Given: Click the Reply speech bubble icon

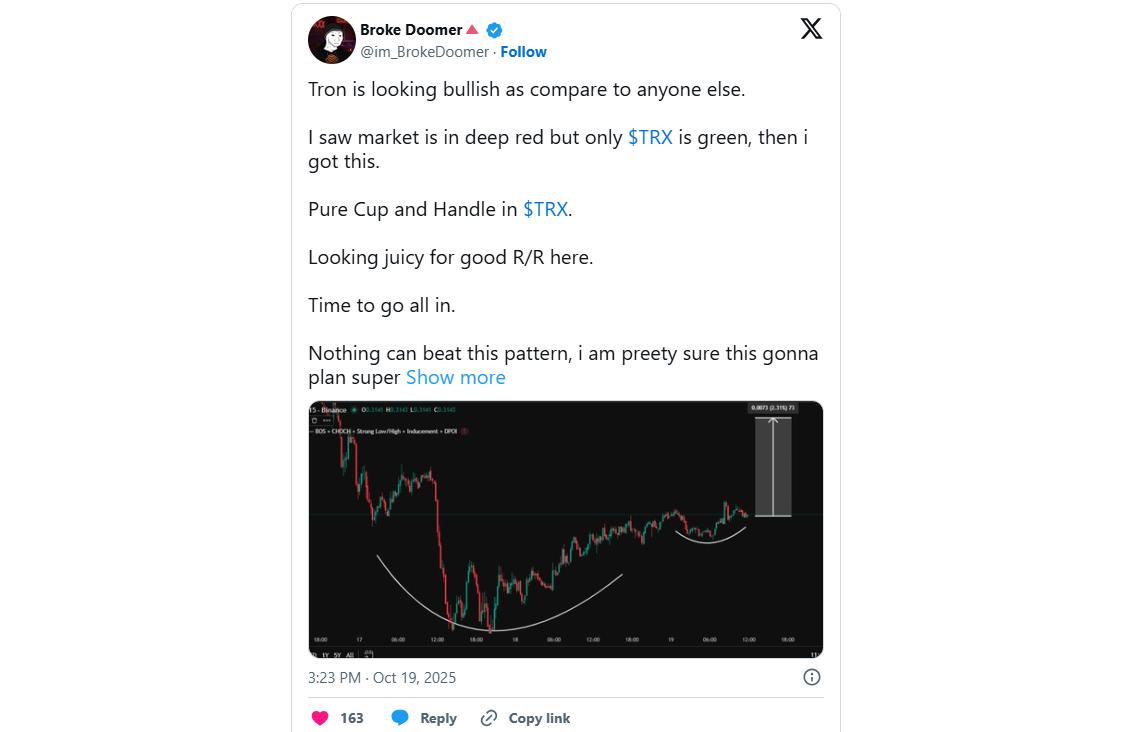Looking at the screenshot, I should 400,718.
